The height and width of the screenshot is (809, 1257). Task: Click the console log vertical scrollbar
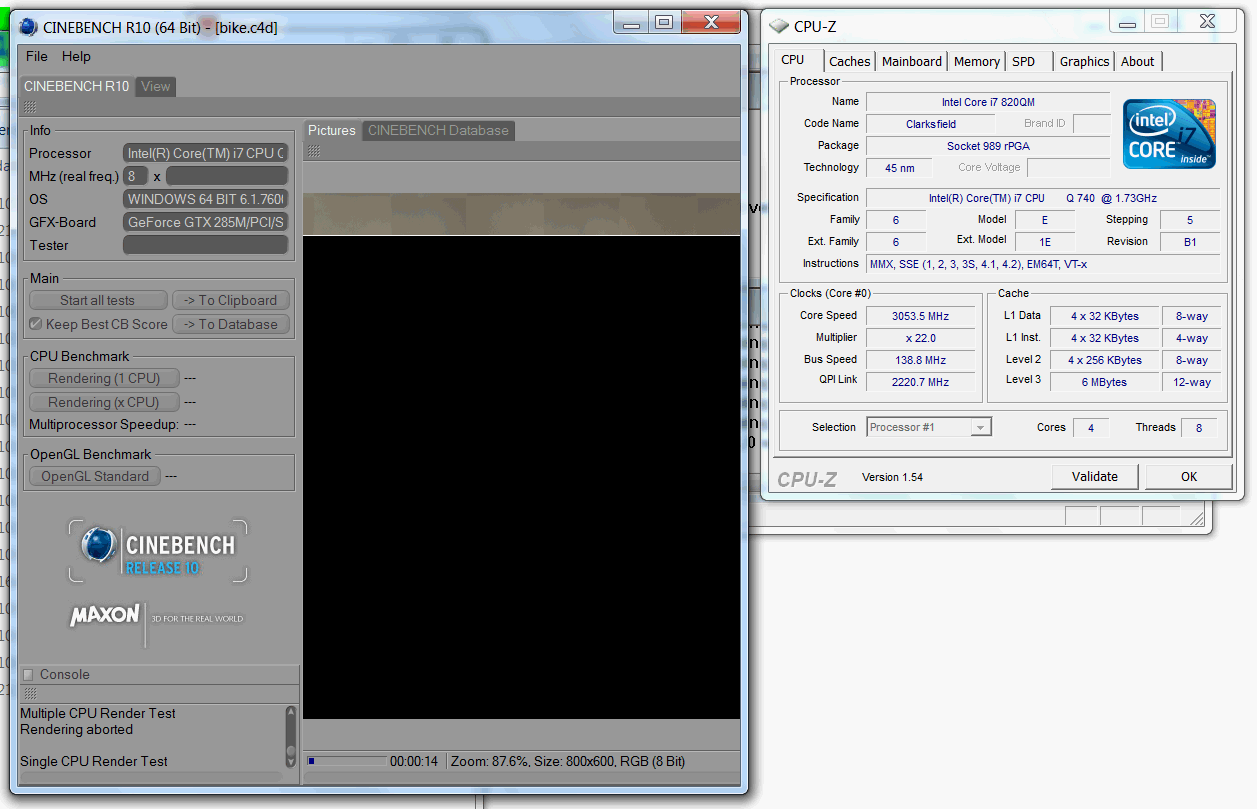[291, 737]
